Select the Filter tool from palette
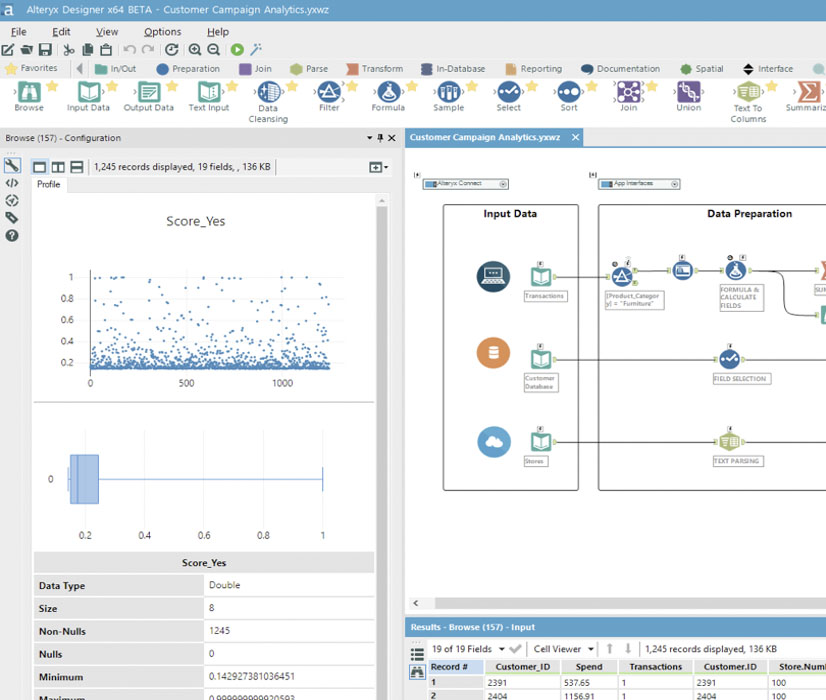This screenshot has width=826, height=700. pyautogui.click(x=329, y=96)
